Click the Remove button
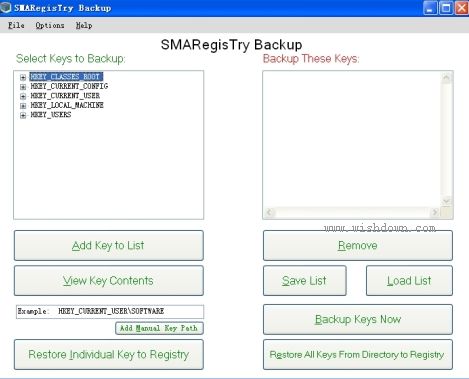Viewport: 469px width, 379px height. pyautogui.click(x=358, y=246)
